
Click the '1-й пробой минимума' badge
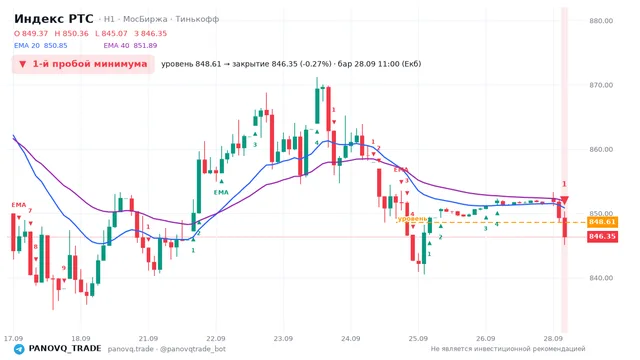pyautogui.click(x=83, y=64)
